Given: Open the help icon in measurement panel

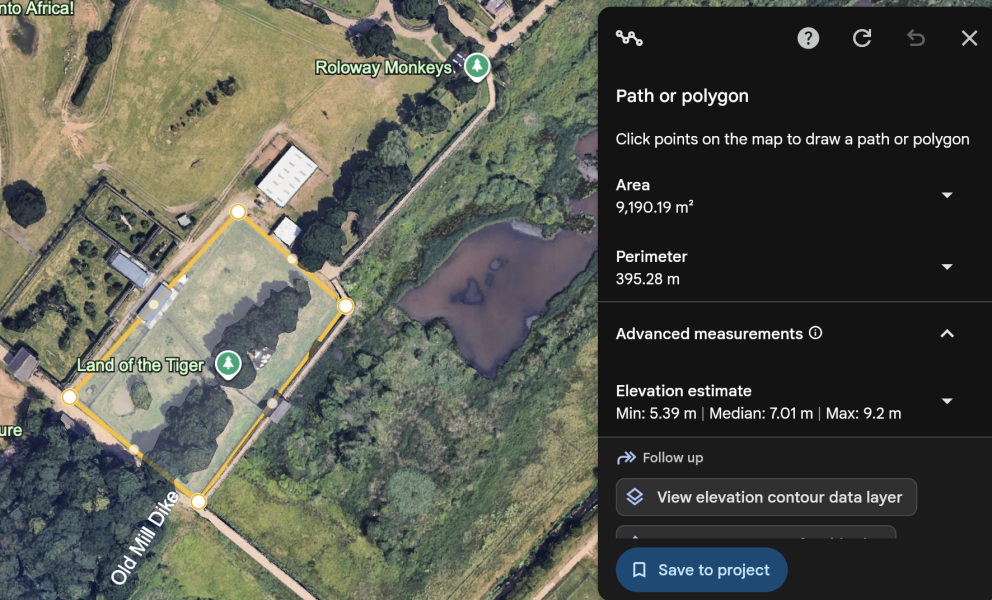Looking at the screenshot, I should pos(808,38).
